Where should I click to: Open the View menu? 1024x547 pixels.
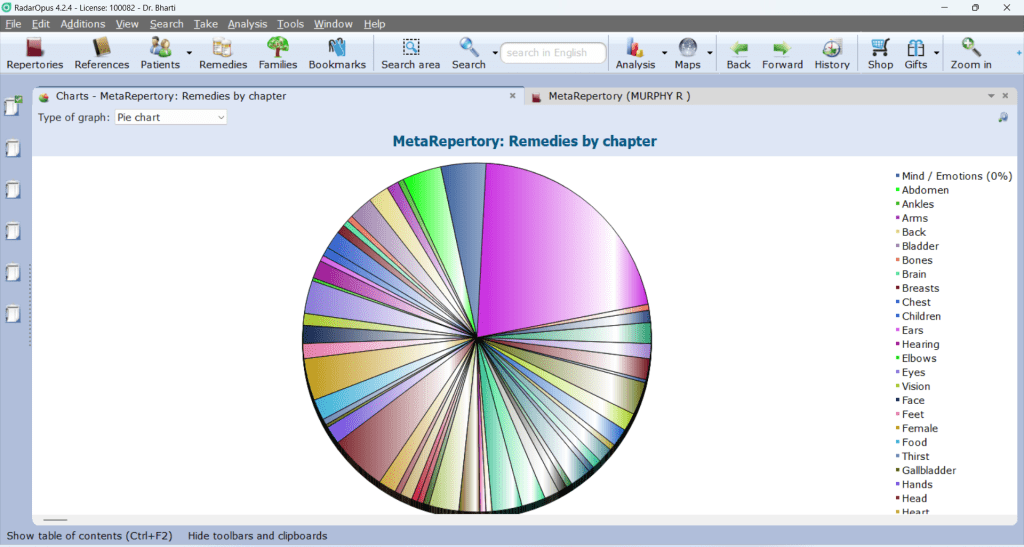tap(127, 24)
